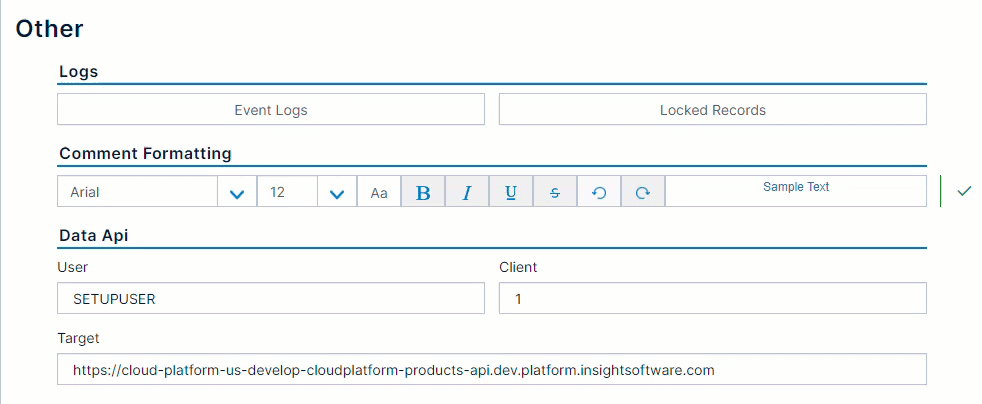Open the Locked Records log
This screenshot has width=982, height=404.
(x=712, y=110)
